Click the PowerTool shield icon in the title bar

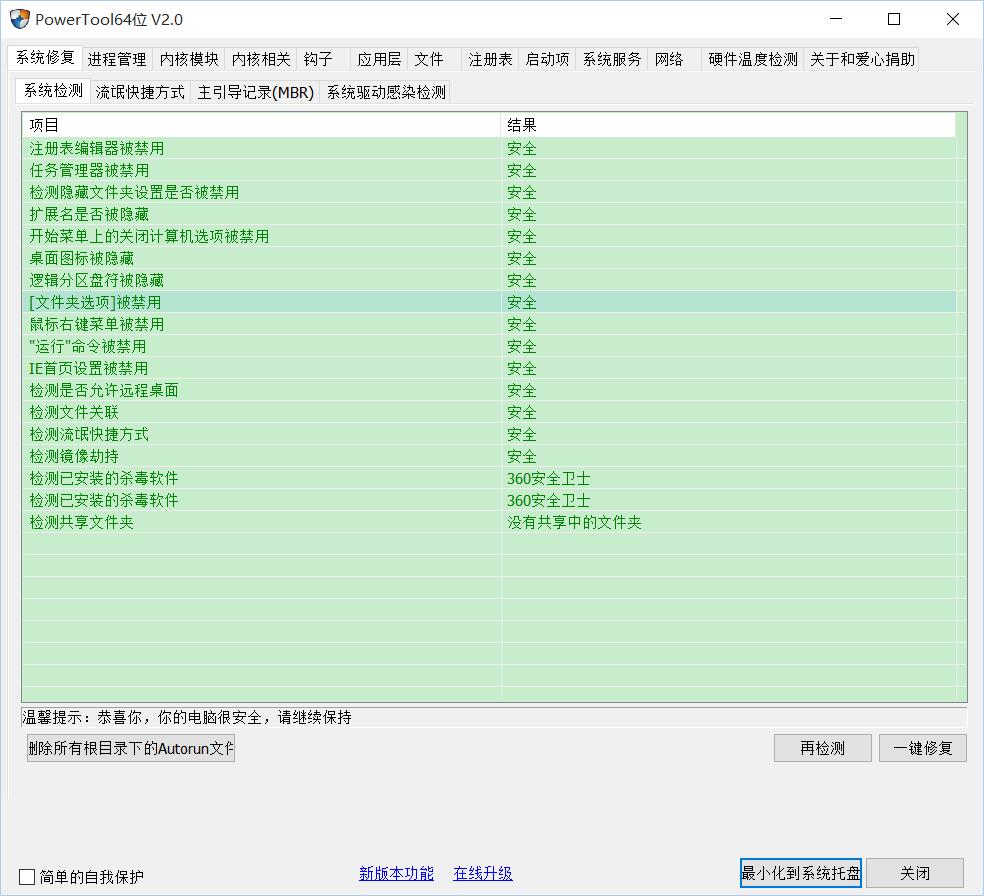pyautogui.click(x=21, y=18)
